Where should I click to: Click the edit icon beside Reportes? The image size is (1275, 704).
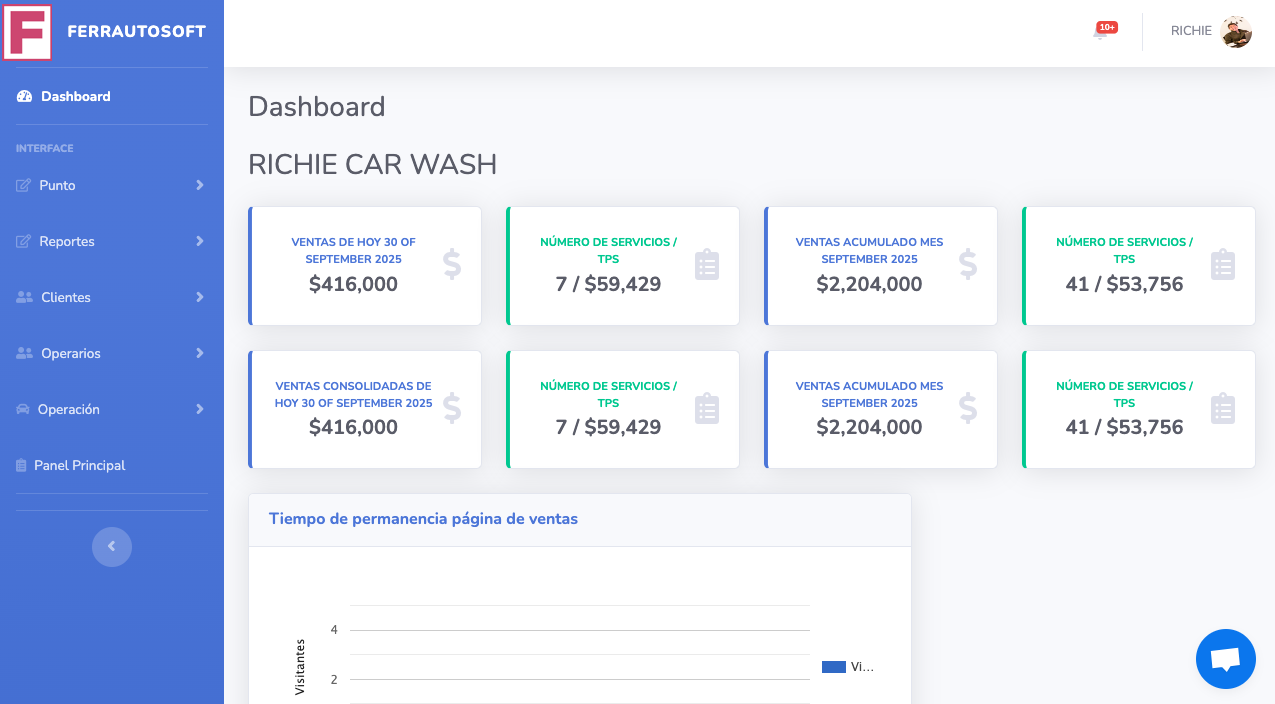pos(23,242)
